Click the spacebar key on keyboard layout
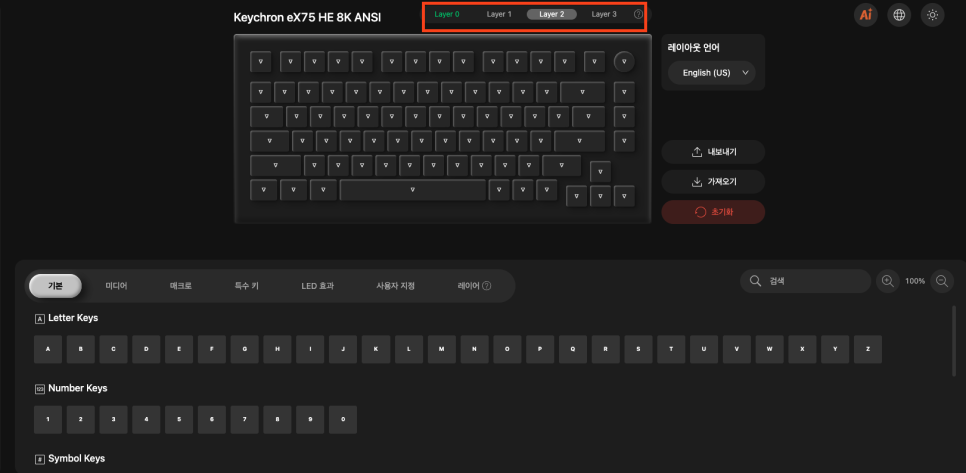The width and height of the screenshot is (966, 473). (x=413, y=190)
